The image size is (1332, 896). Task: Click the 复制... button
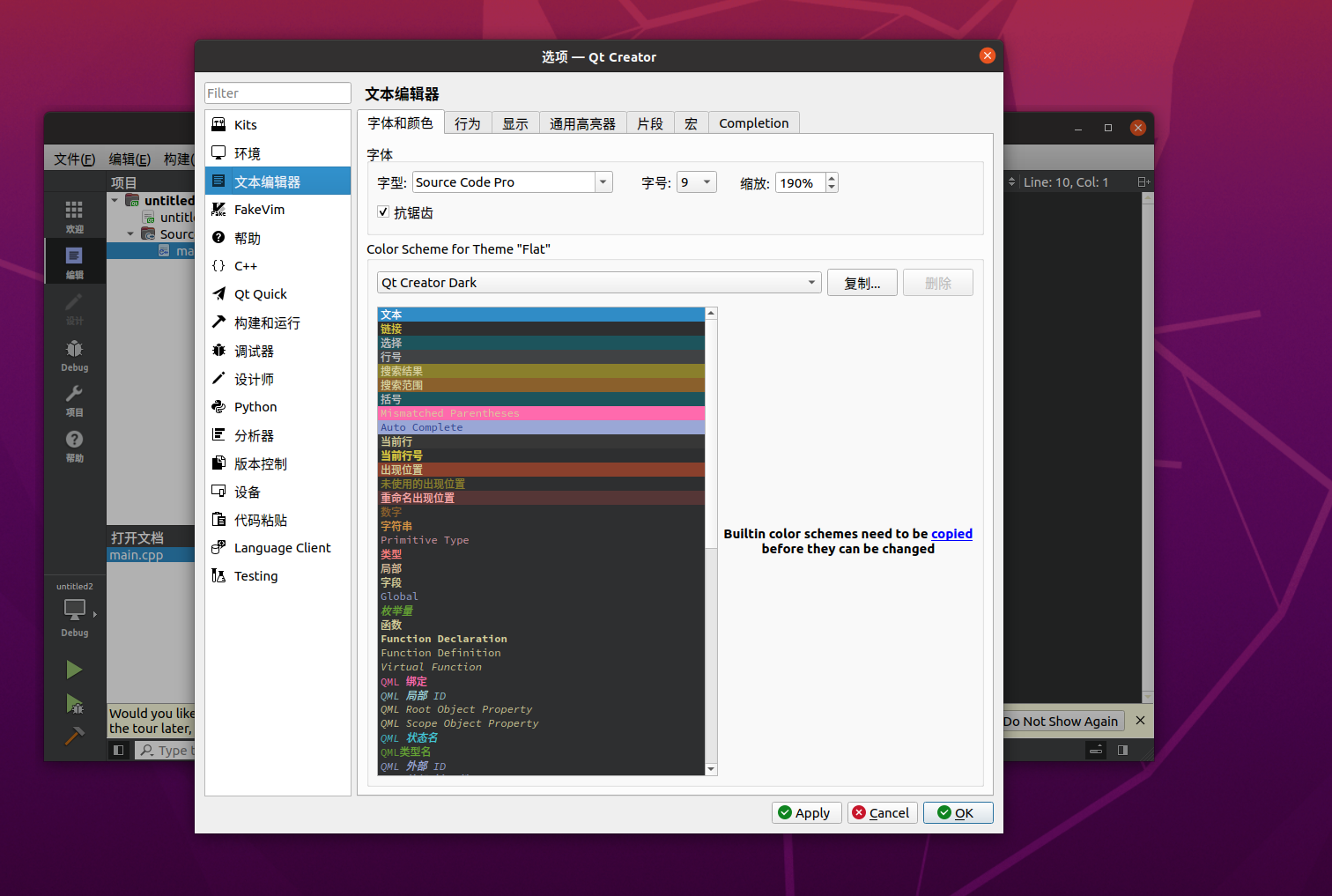862,283
